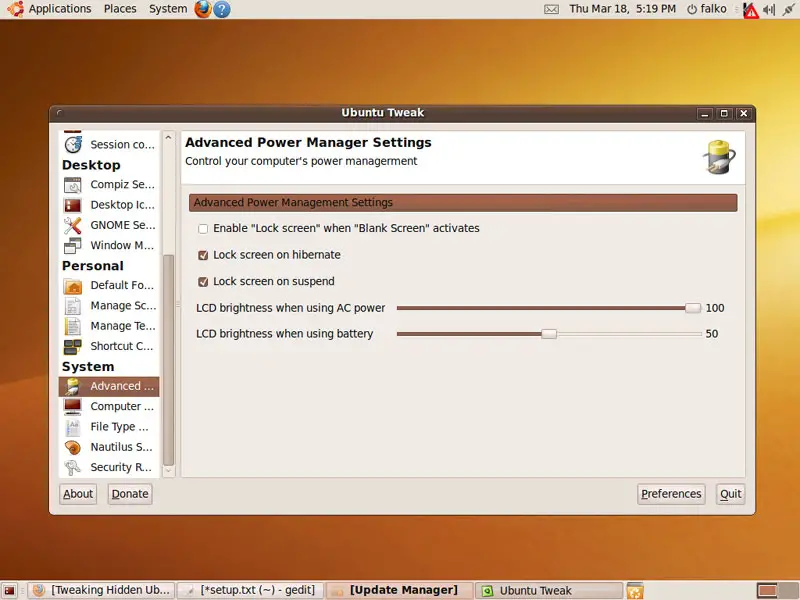Enable Lock screen when Blank Screen activates
This screenshot has height=600, width=800.
point(203,229)
